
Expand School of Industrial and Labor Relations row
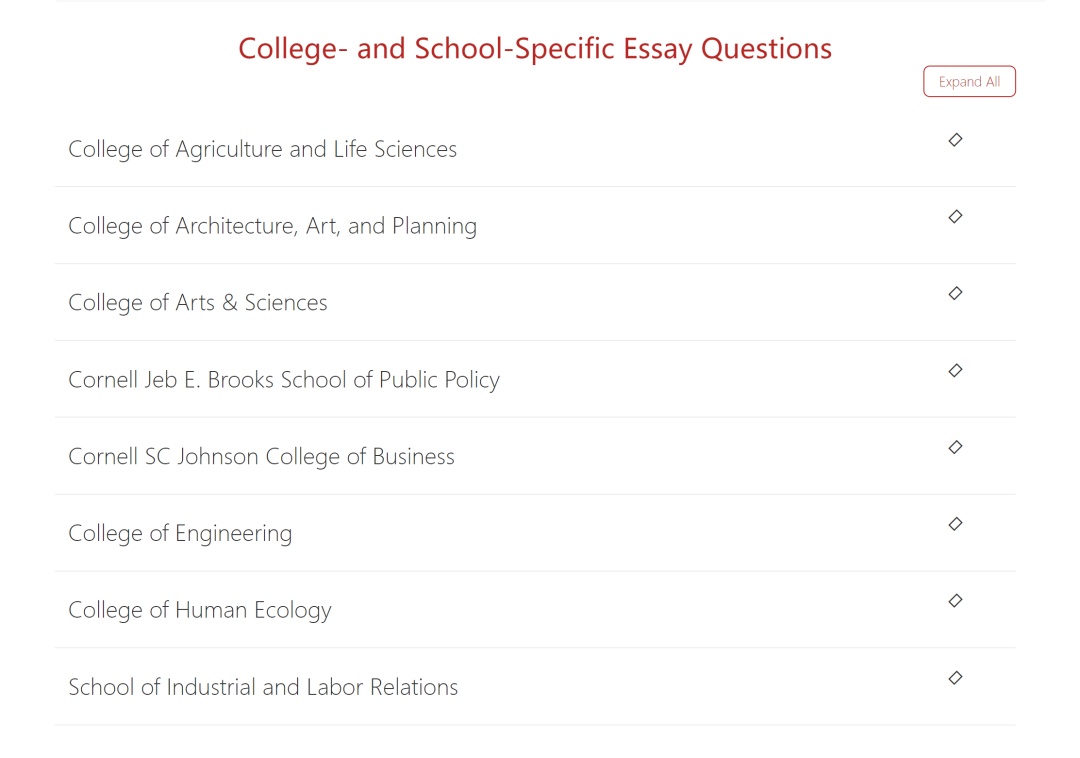(x=263, y=687)
